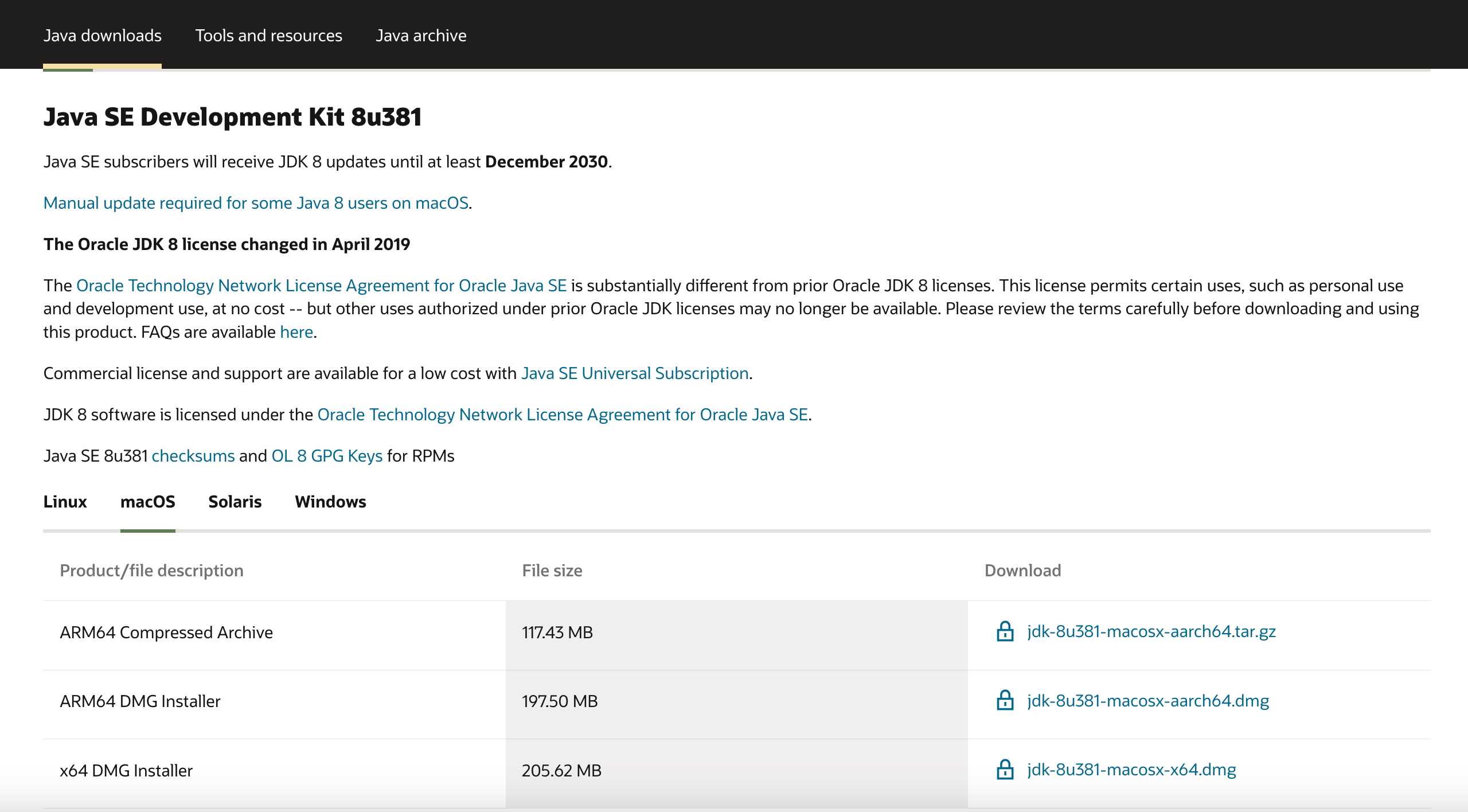Open manual update required macOS notice link
The width and height of the screenshot is (1468, 812).
256,203
